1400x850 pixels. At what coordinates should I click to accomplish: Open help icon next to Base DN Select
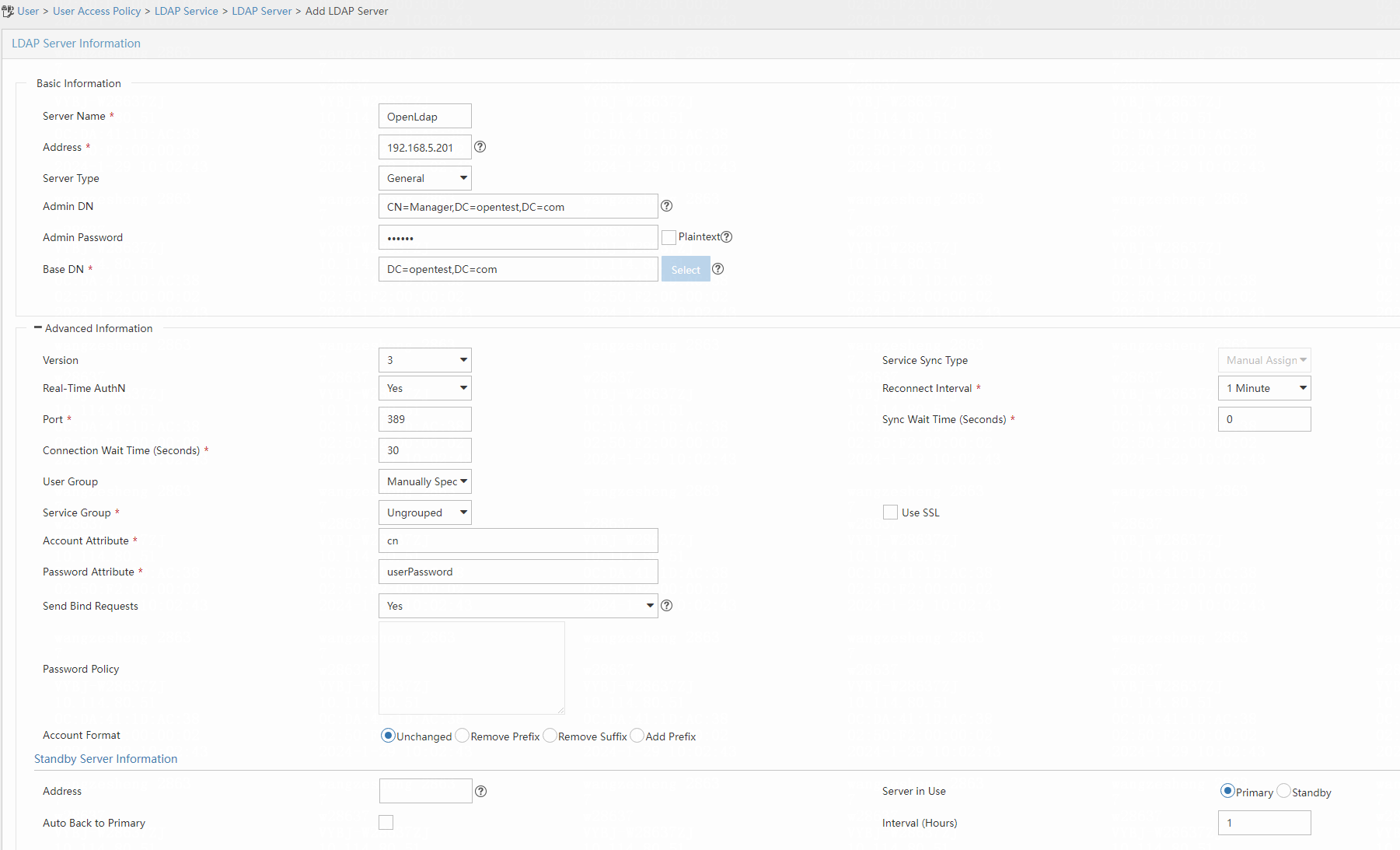tap(718, 269)
